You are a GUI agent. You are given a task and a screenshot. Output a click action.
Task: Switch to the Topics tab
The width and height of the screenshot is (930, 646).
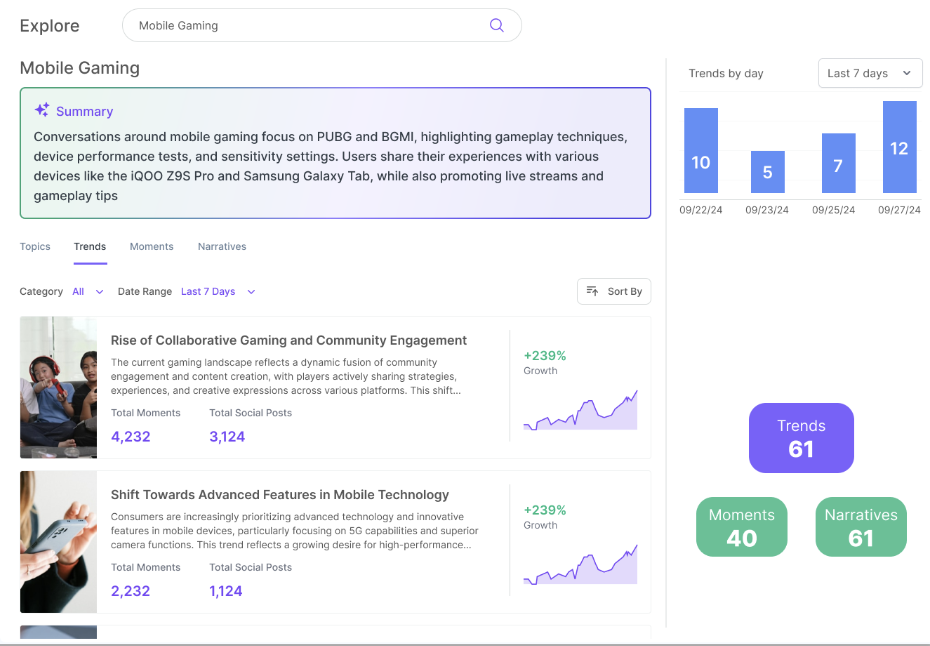tap(35, 247)
